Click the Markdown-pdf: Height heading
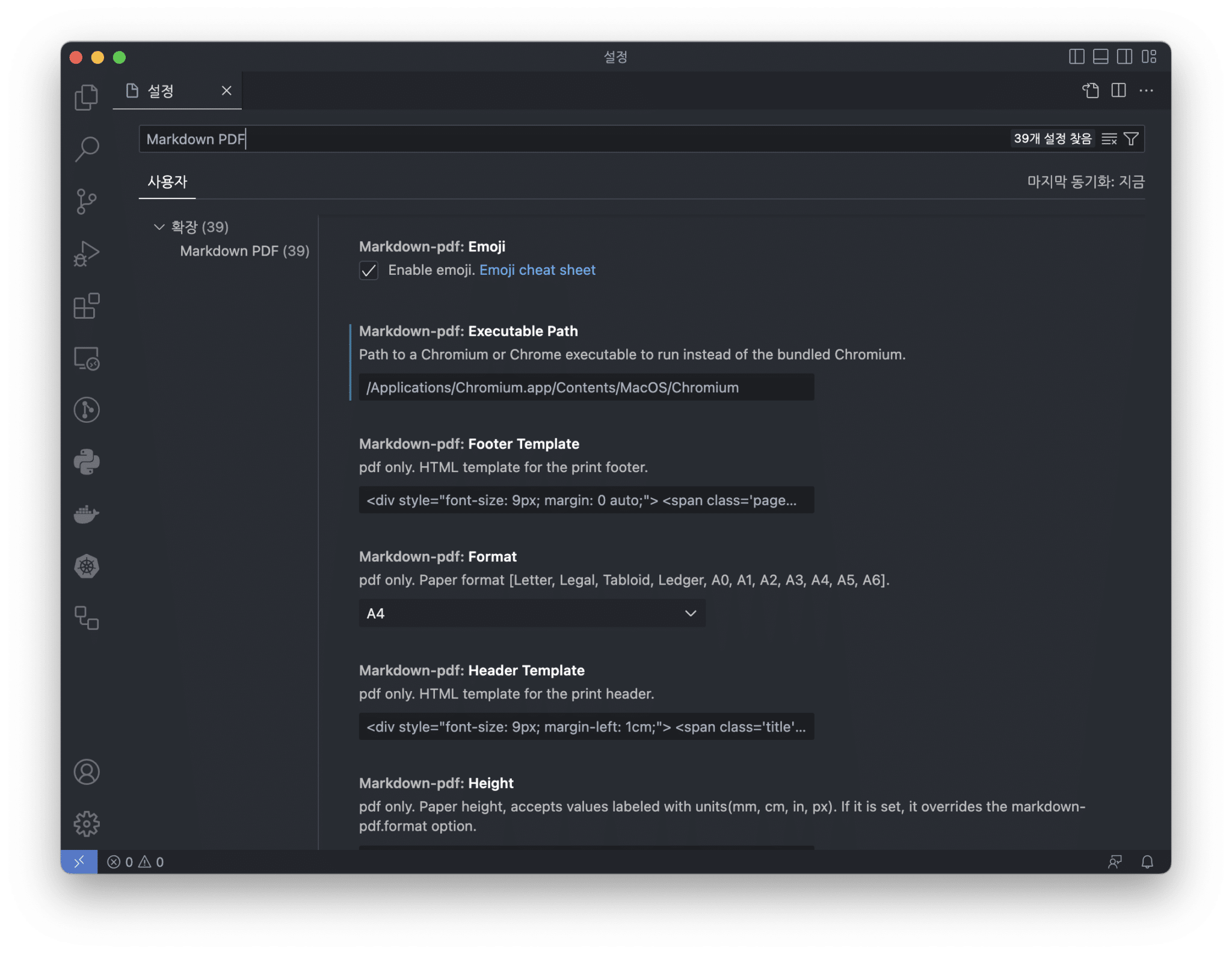The height and width of the screenshot is (954, 1232). point(436,783)
